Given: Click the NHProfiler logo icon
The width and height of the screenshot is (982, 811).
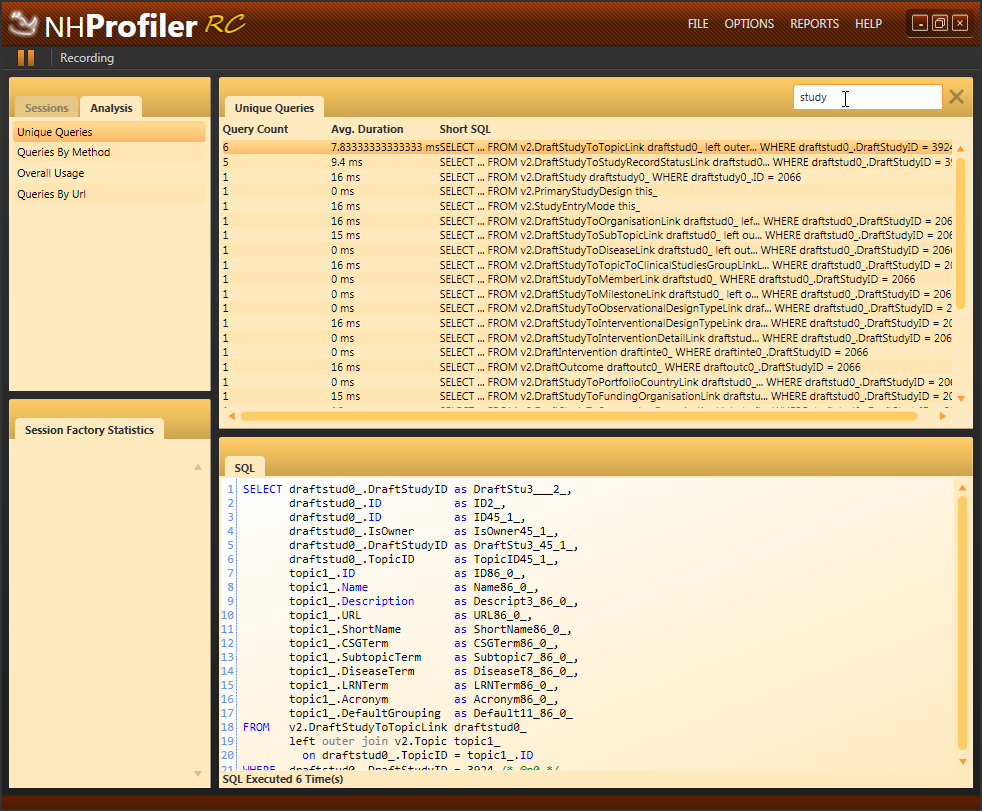Looking at the screenshot, I should pyautogui.click(x=24, y=24).
